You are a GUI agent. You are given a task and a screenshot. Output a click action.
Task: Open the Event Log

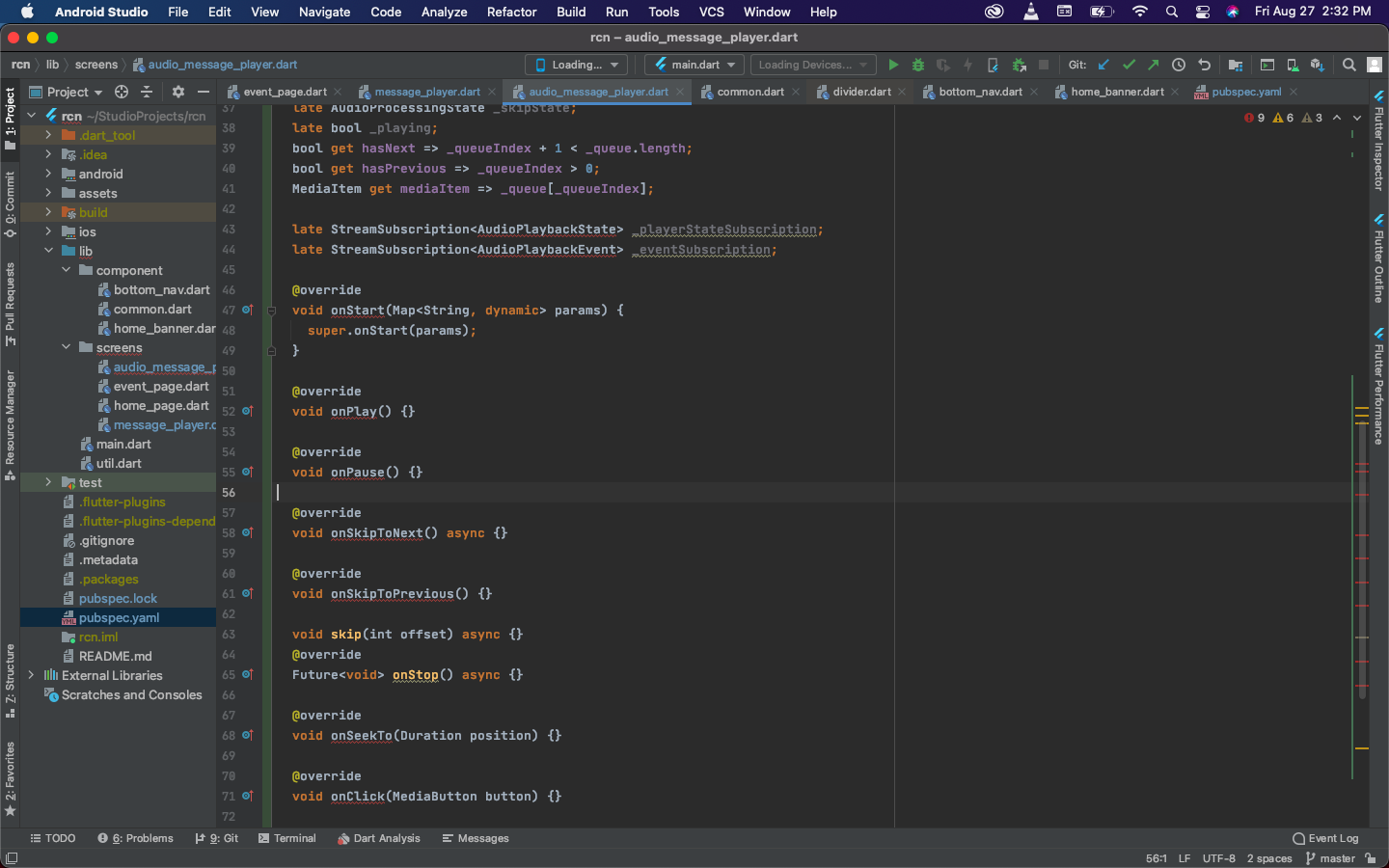[x=1325, y=838]
